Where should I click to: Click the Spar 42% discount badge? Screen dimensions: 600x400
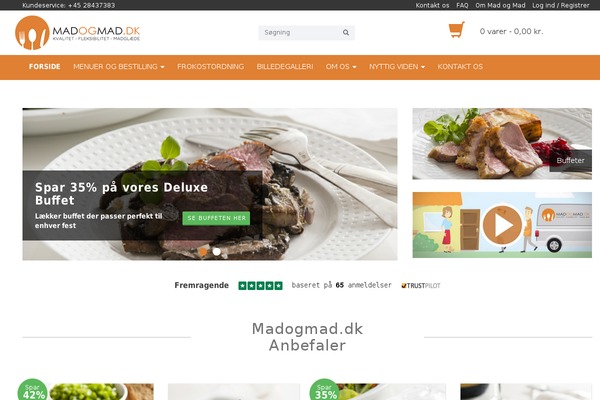click(33, 390)
